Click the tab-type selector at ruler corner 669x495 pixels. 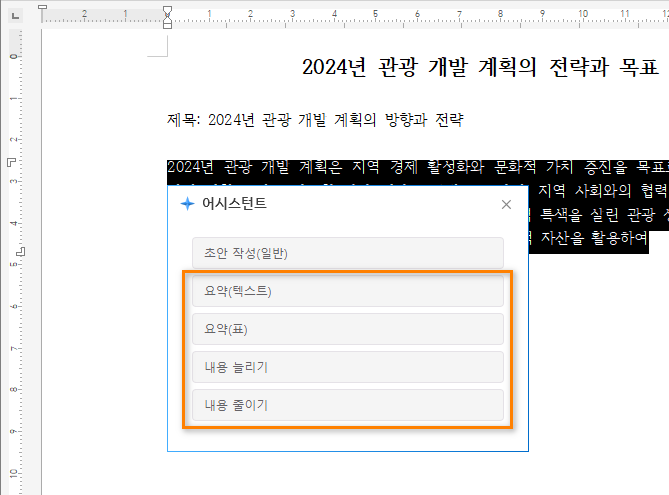[15, 16]
